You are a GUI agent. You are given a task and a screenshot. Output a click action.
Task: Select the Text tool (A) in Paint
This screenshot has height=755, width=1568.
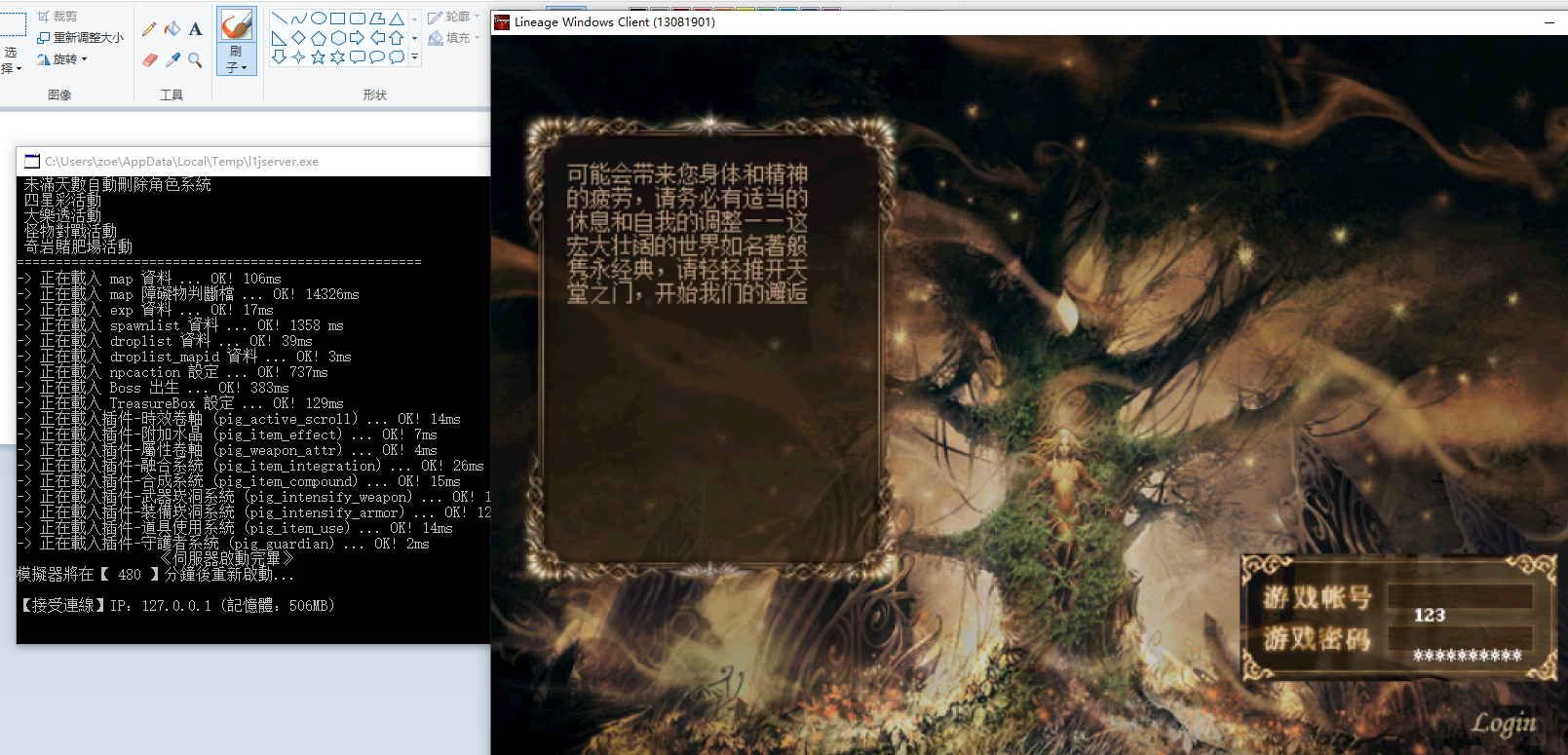(196, 29)
